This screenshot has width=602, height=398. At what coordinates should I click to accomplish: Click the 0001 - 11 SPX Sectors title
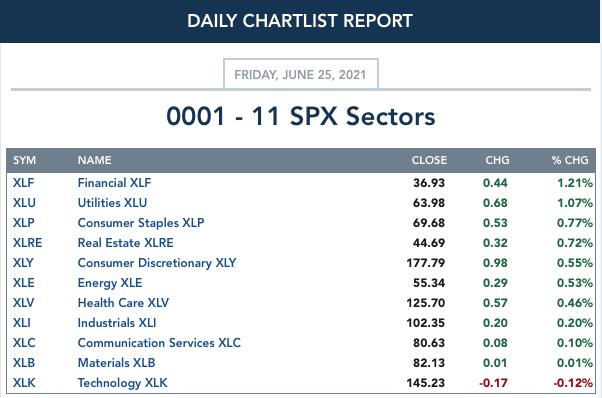click(301, 116)
